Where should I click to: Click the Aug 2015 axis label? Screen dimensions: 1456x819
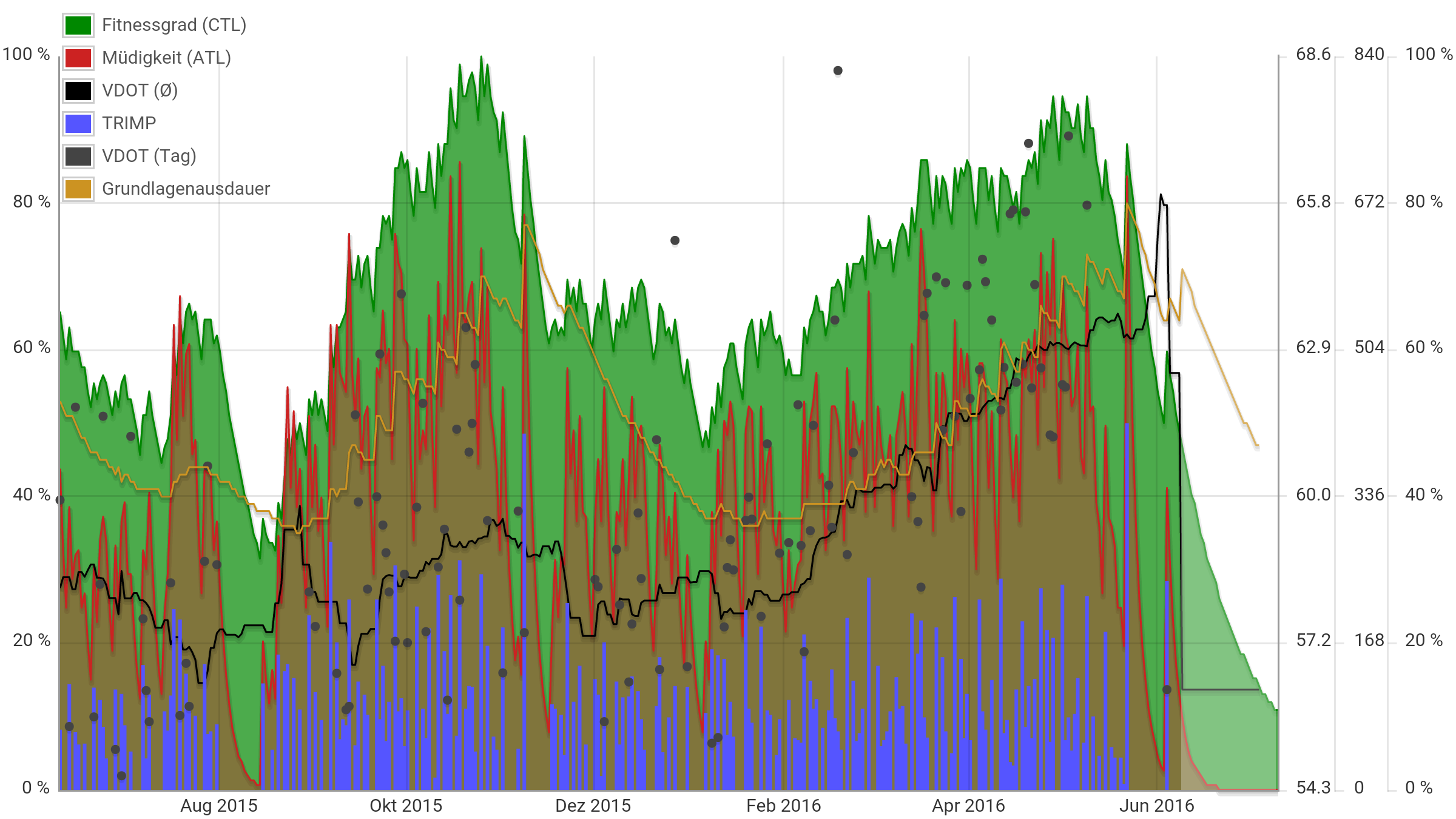coord(219,806)
